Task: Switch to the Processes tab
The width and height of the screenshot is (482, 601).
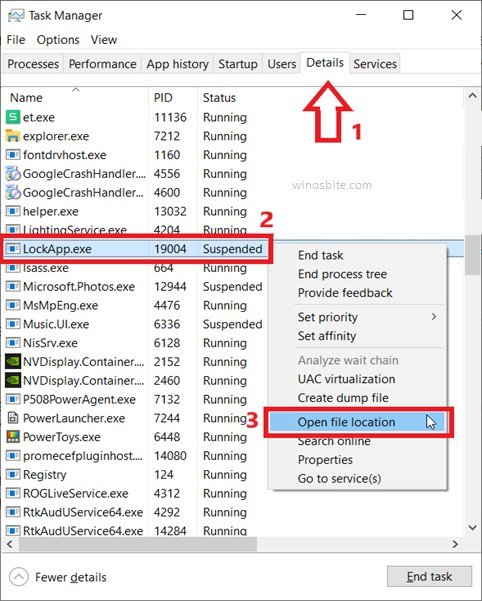Action: (33, 64)
